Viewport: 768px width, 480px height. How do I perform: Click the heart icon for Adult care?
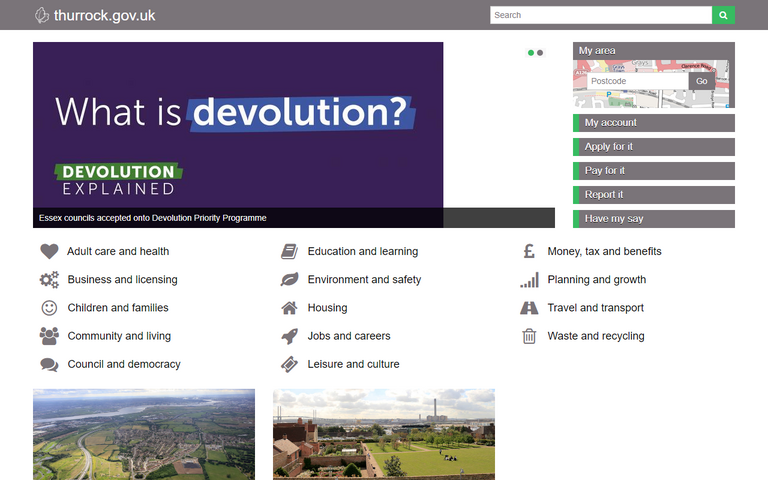(x=49, y=252)
